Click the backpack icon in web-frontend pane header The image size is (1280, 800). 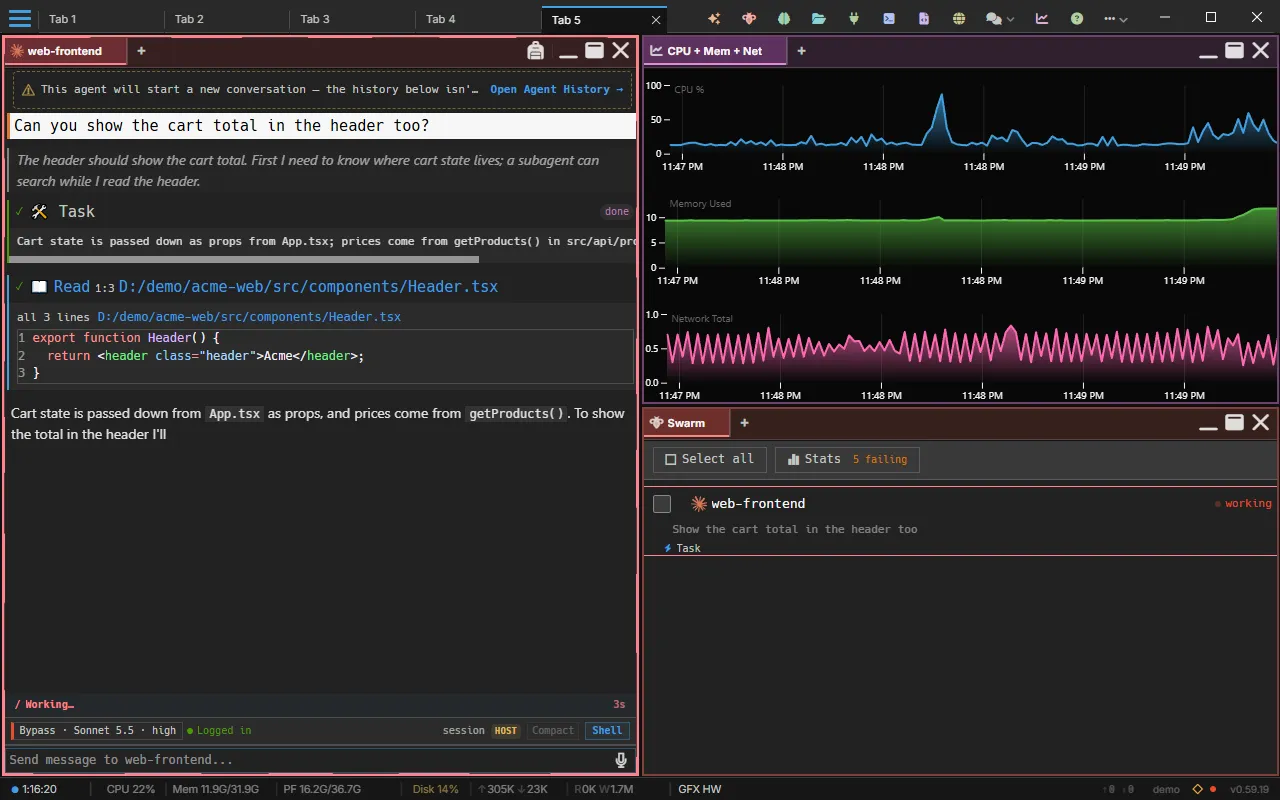point(535,51)
